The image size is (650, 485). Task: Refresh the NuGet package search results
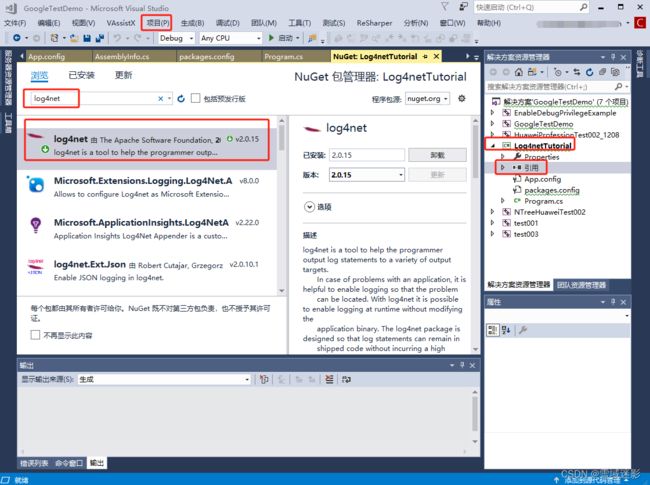pos(181,99)
